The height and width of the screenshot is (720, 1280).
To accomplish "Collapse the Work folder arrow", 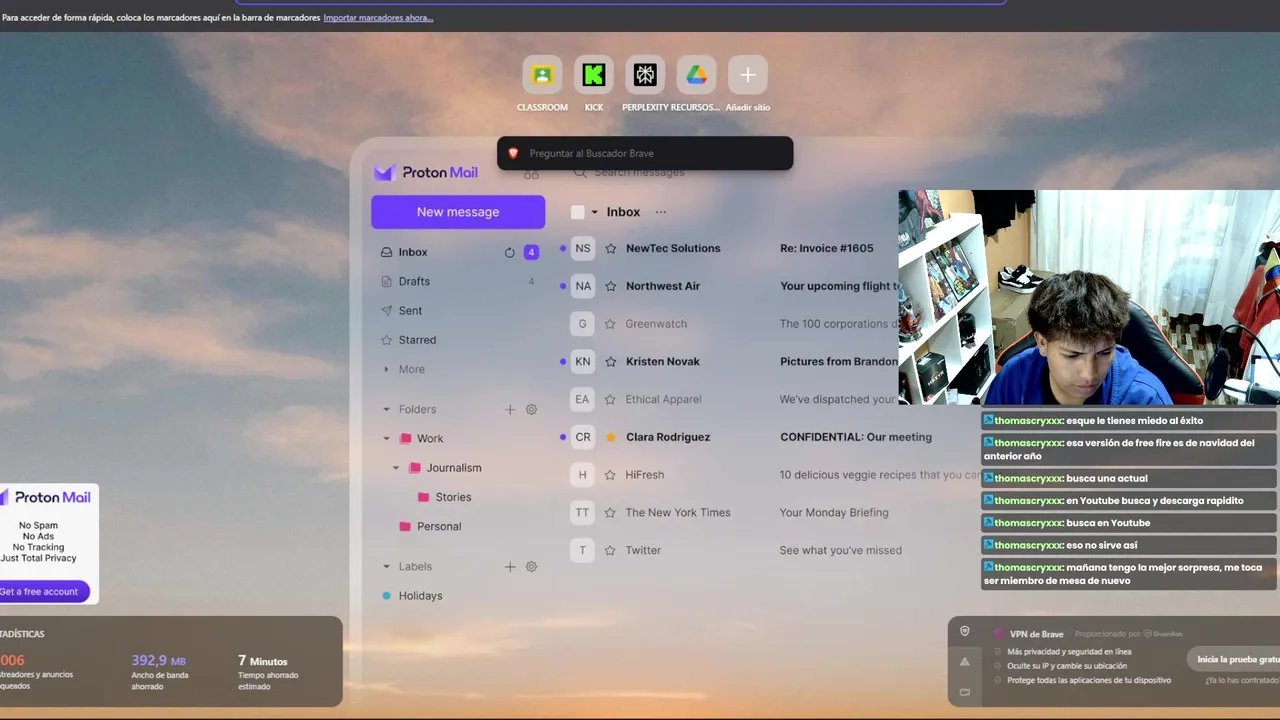I will pos(387,439).
